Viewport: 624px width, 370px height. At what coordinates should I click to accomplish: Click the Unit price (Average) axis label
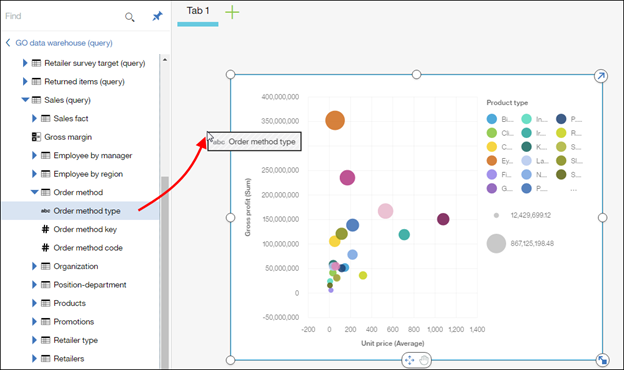click(392, 343)
